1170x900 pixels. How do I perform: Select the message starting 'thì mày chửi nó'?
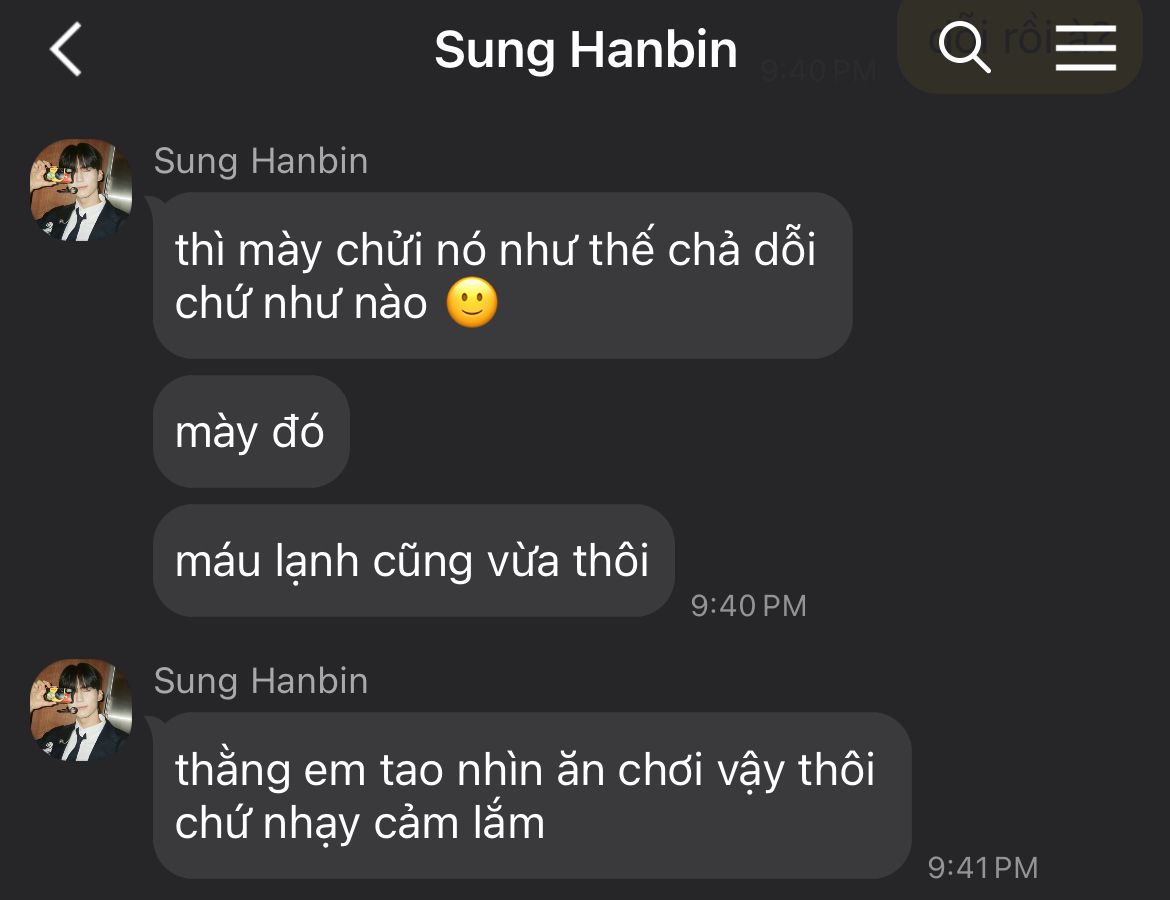(x=502, y=275)
